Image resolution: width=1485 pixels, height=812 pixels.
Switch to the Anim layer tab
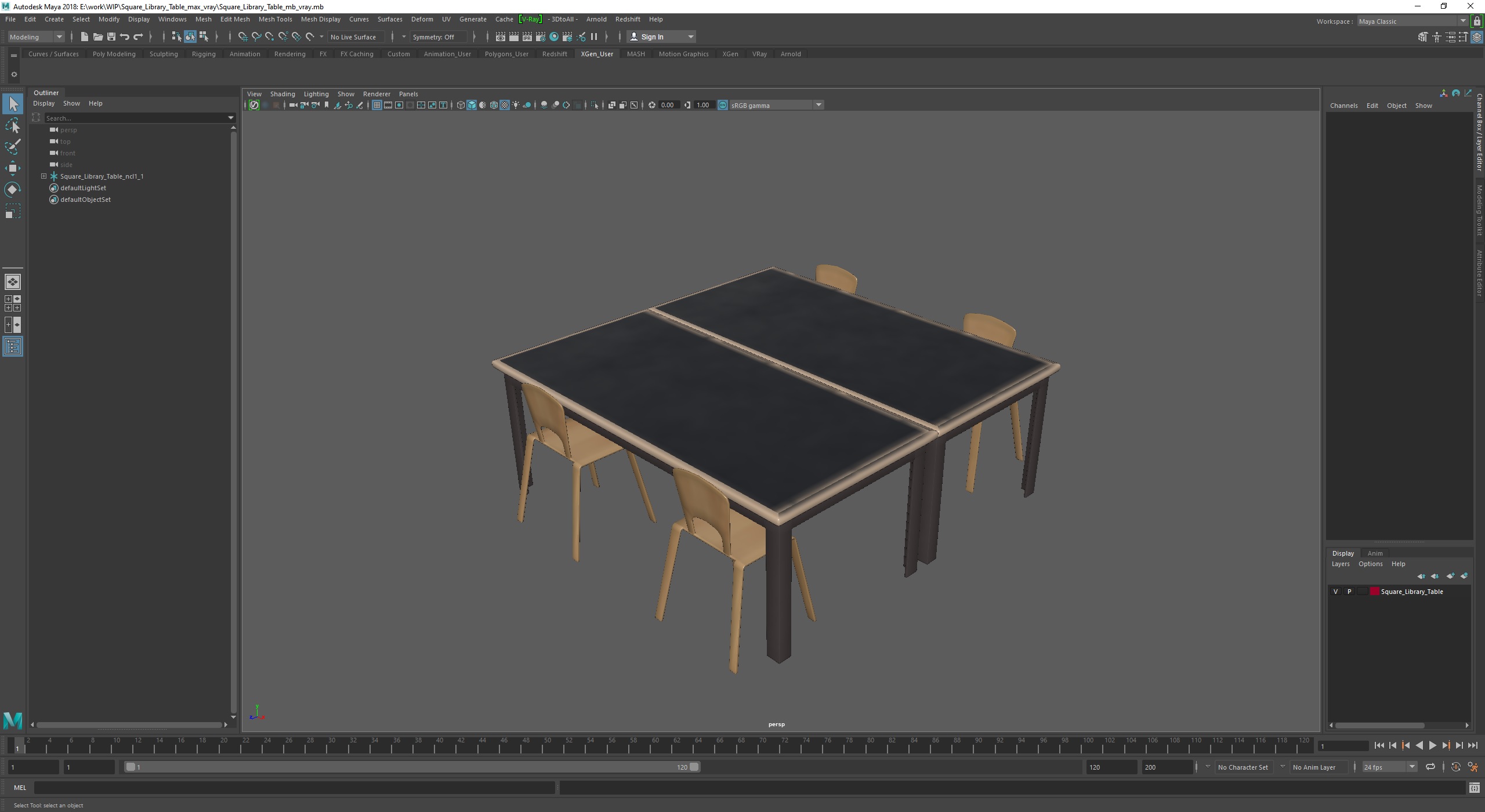point(1374,553)
